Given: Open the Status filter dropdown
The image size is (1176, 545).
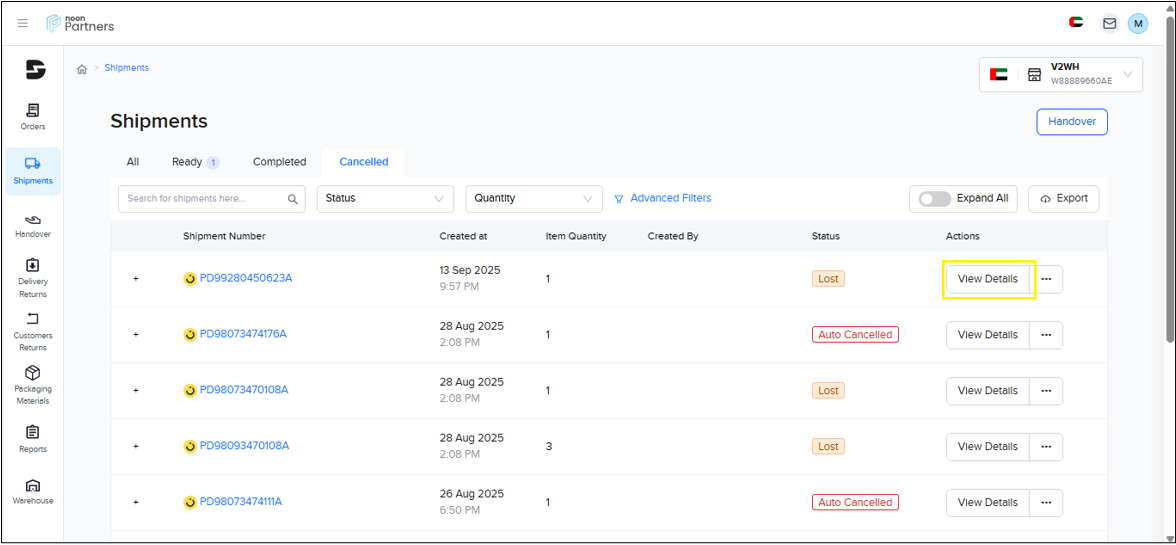Looking at the screenshot, I should 386,199.
